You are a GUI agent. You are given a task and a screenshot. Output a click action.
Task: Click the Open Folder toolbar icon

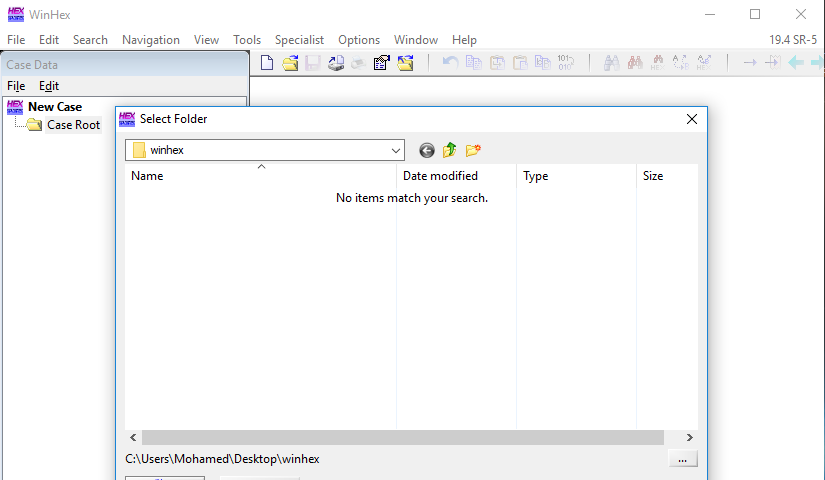pyautogui.click(x=405, y=63)
